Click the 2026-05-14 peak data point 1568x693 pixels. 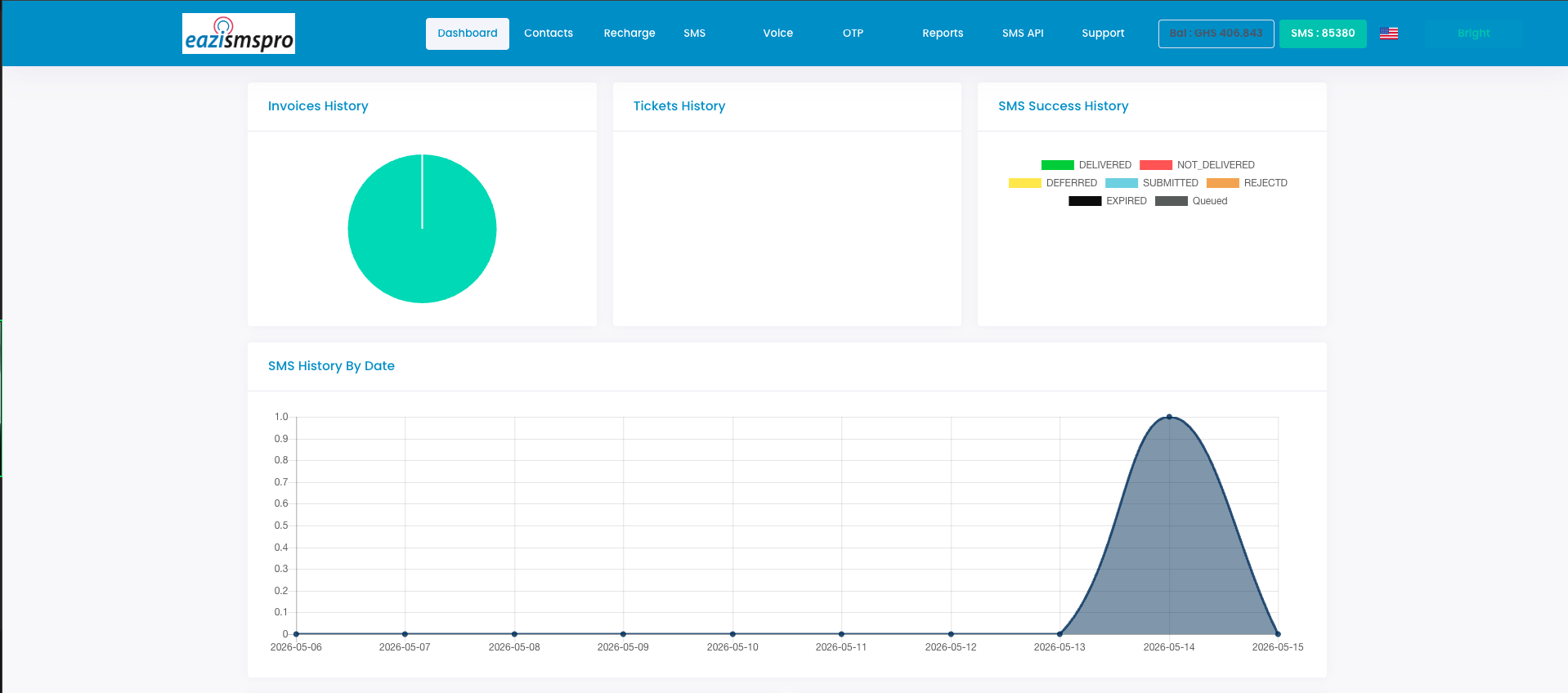[1169, 417]
